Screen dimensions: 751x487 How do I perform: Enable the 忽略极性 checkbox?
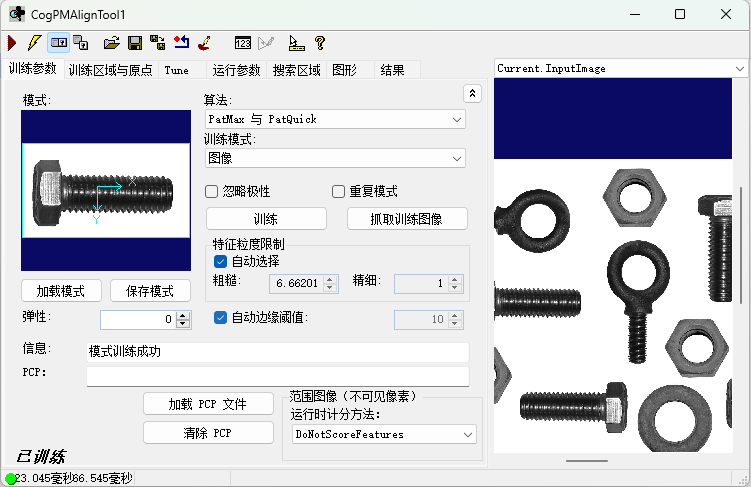211,192
